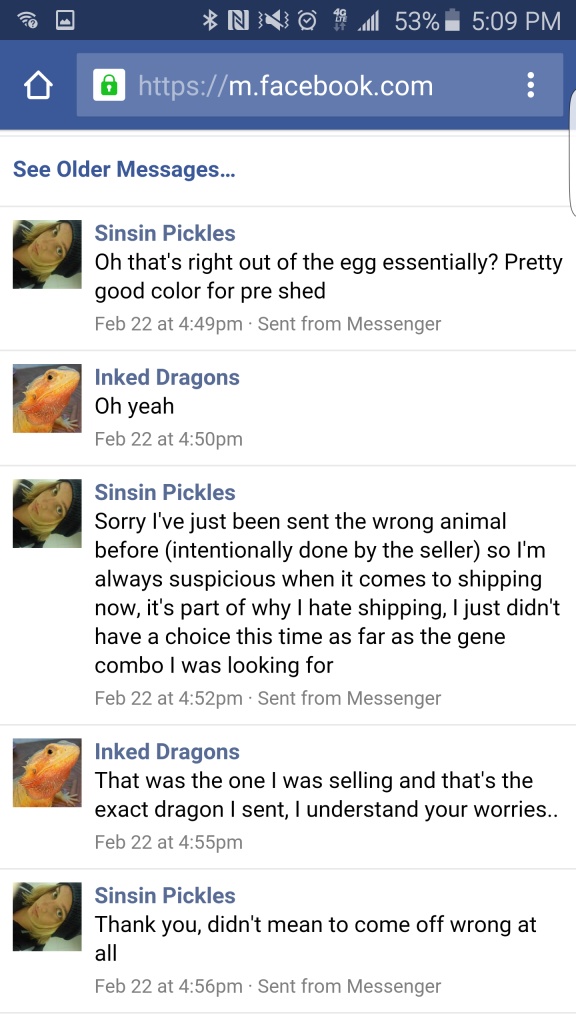Tap Inked Dragons avatar beside Oh yeah
576x1024 pixels.
click(x=47, y=398)
